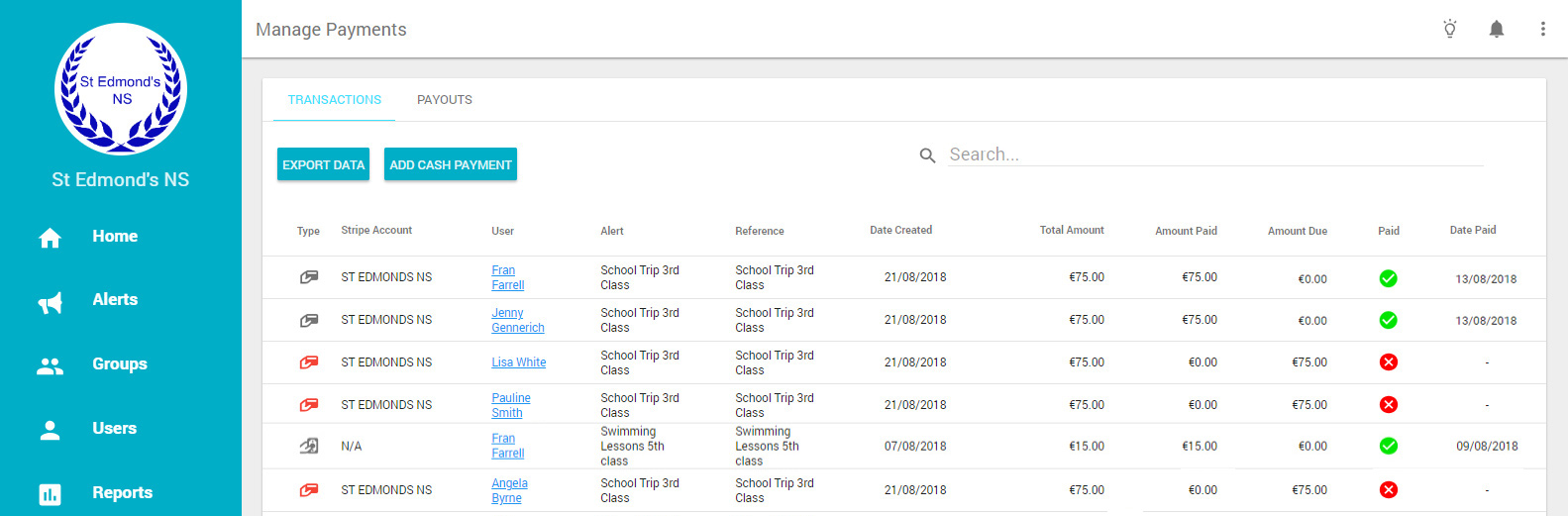1568x516 pixels.
Task: Open Groups in the sidebar
Action: point(121,364)
